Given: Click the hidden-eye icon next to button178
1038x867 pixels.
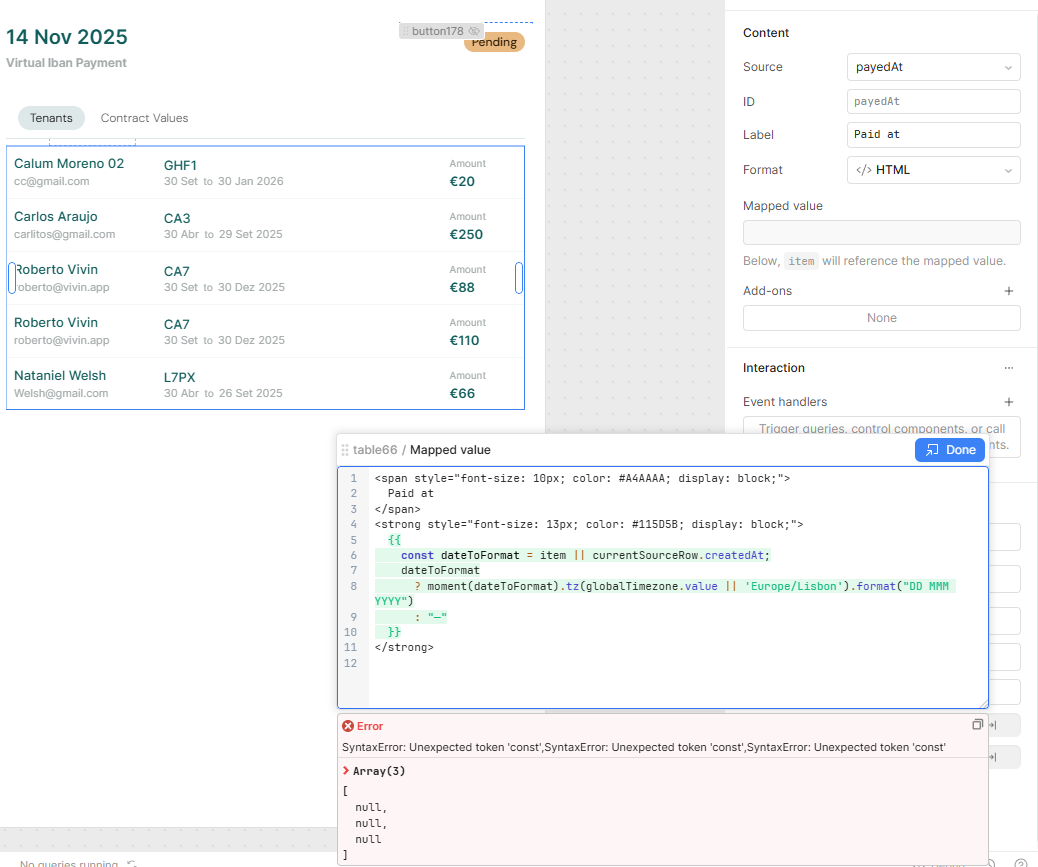Looking at the screenshot, I should tap(474, 31).
